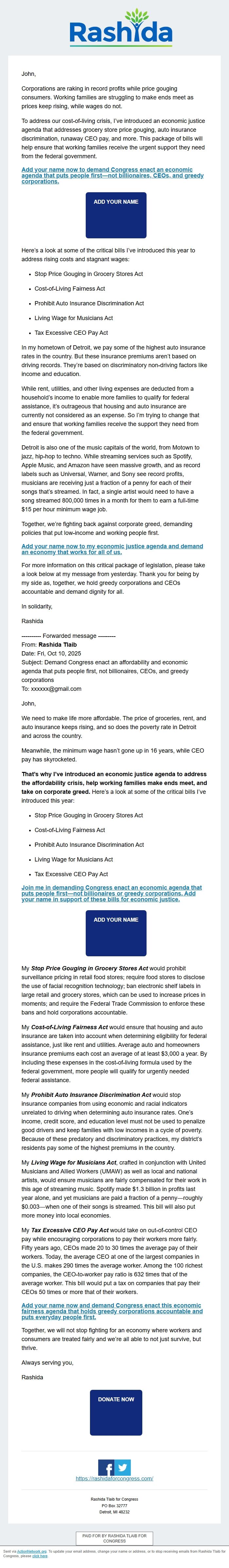Image resolution: width=229 pixels, height=1568 pixels.
Task: Open "Add your name now to demand Congress" link
Action: (x=112, y=175)
